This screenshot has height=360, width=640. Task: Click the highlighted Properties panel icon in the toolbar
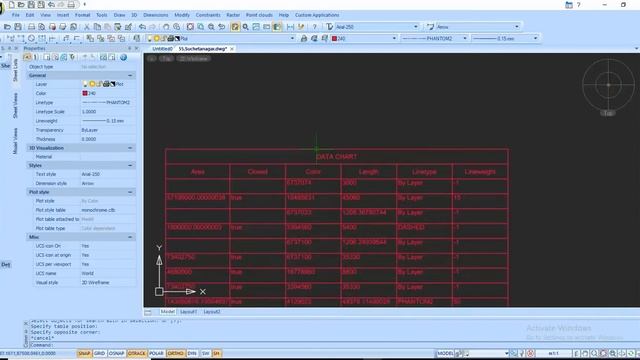(235, 27)
